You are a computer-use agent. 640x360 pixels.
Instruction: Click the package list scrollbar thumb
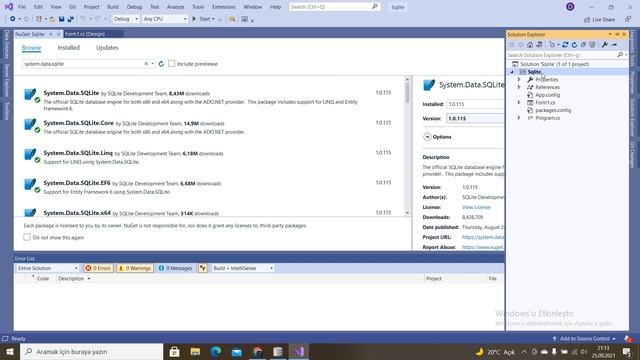pyautogui.click(x=407, y=93)
